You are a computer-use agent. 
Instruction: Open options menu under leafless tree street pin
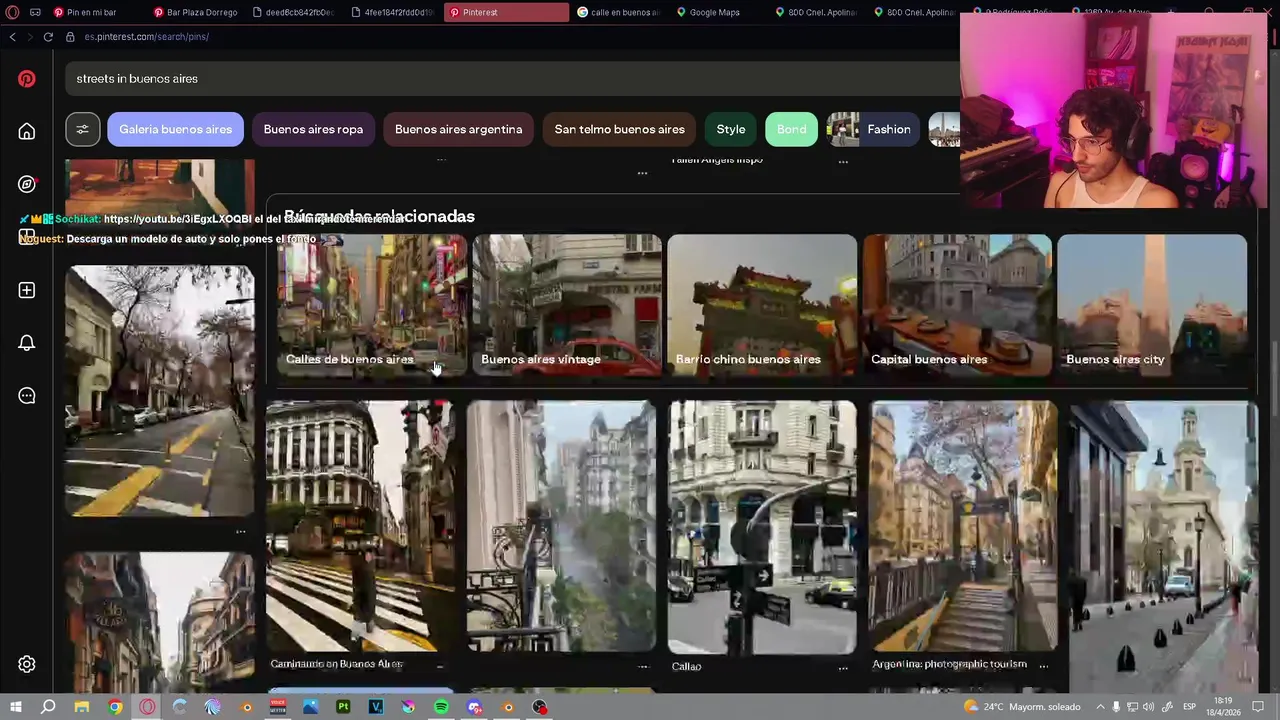240,531
